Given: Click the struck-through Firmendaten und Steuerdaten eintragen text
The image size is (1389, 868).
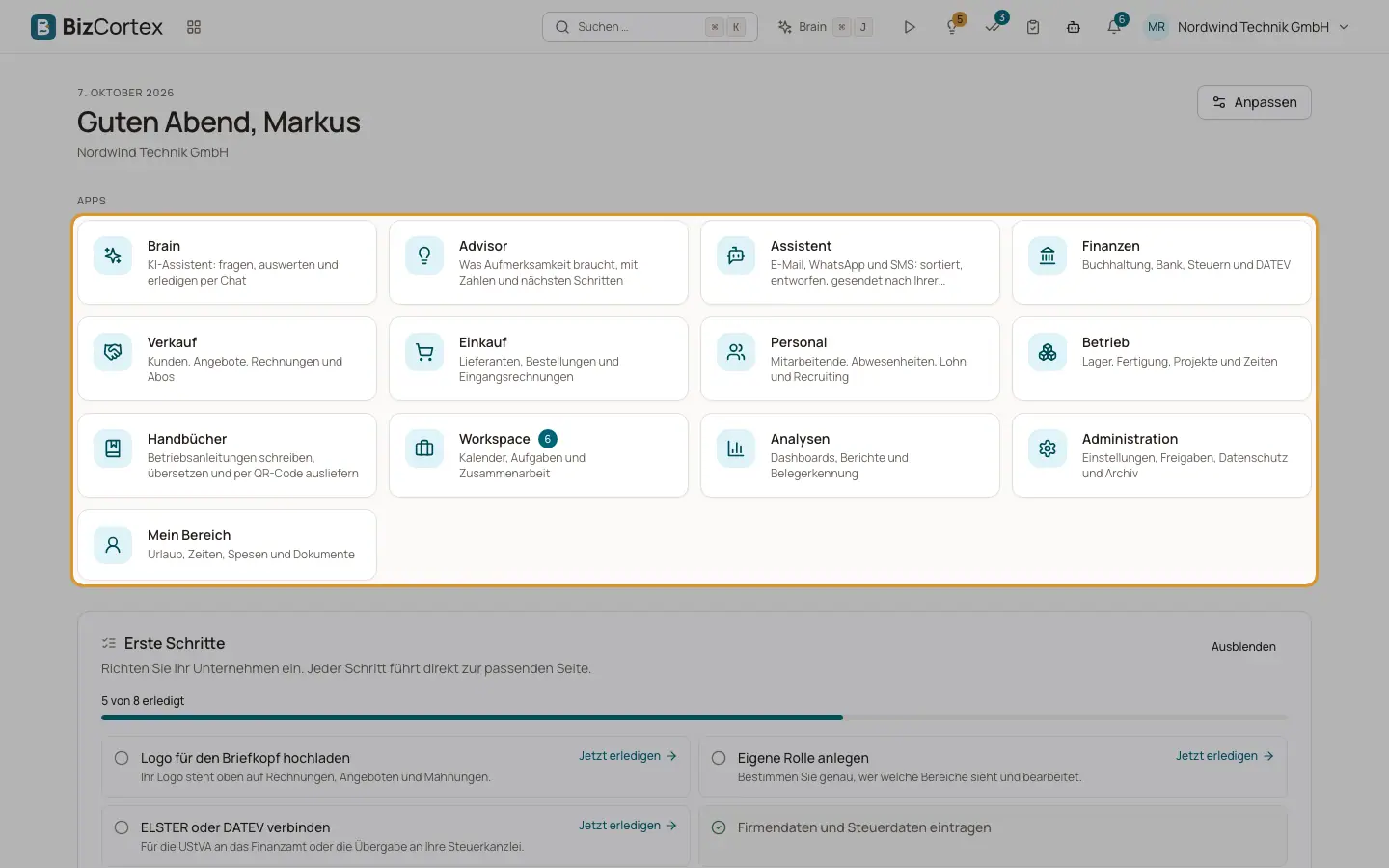Looking at the screenshot, I should tap(864, 827).
